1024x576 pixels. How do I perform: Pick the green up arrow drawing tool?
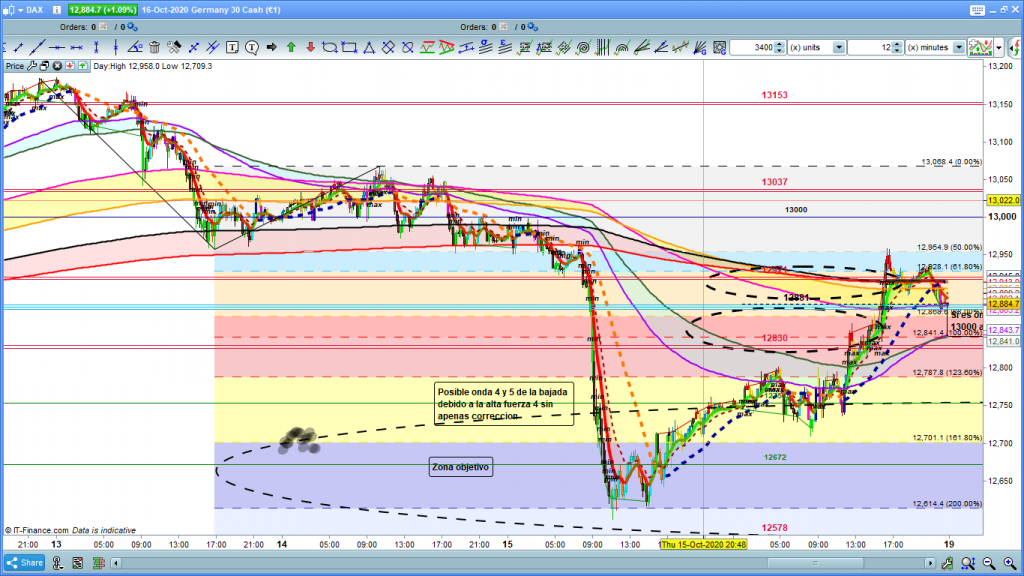click(x=291, y=47)
